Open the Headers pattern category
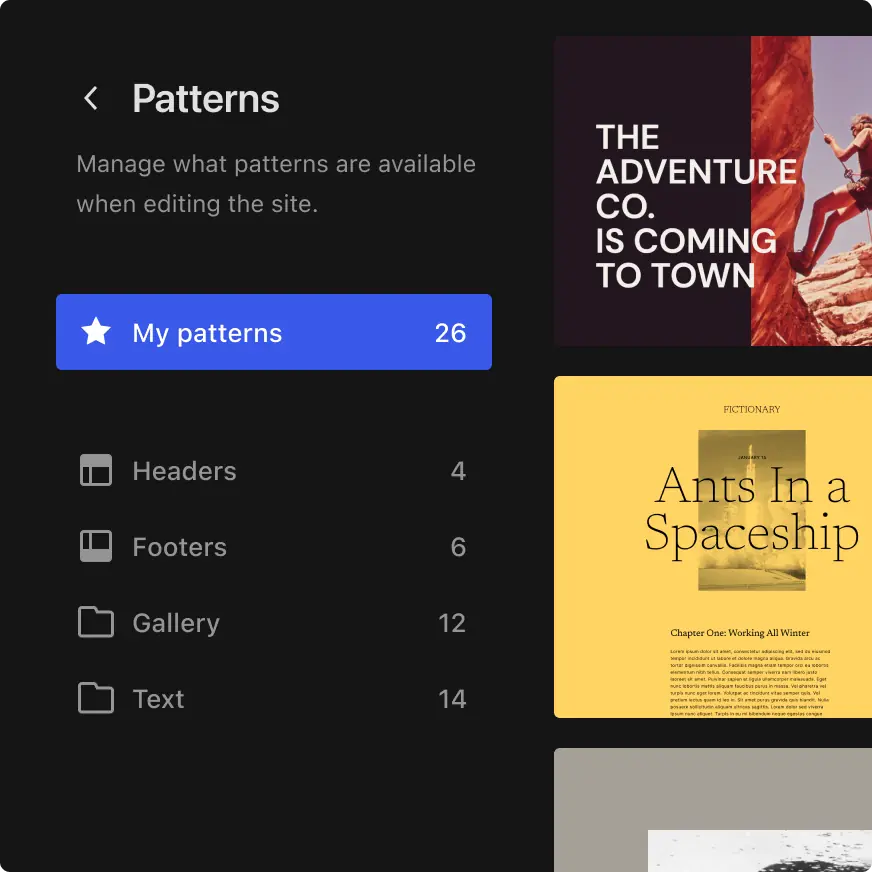This screenshot has width=872, height=872. pos(184,471)
